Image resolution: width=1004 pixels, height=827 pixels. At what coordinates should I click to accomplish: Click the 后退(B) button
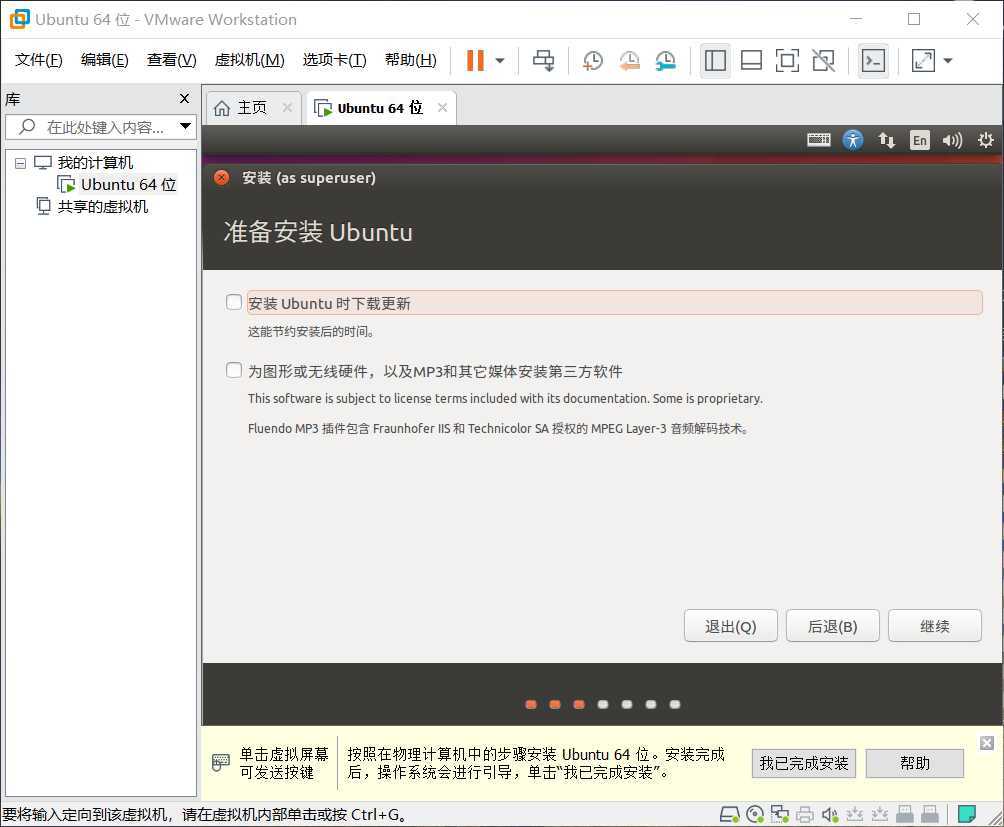(x=832, y=625)
